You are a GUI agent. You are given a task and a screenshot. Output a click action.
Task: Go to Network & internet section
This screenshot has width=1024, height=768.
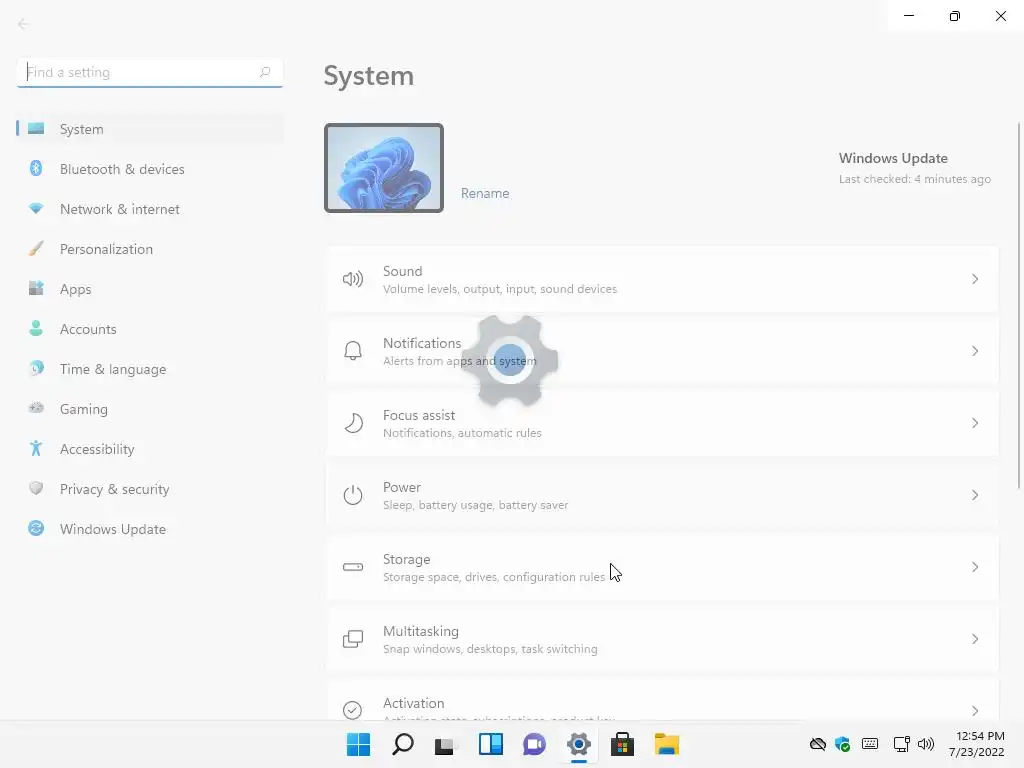150,209
